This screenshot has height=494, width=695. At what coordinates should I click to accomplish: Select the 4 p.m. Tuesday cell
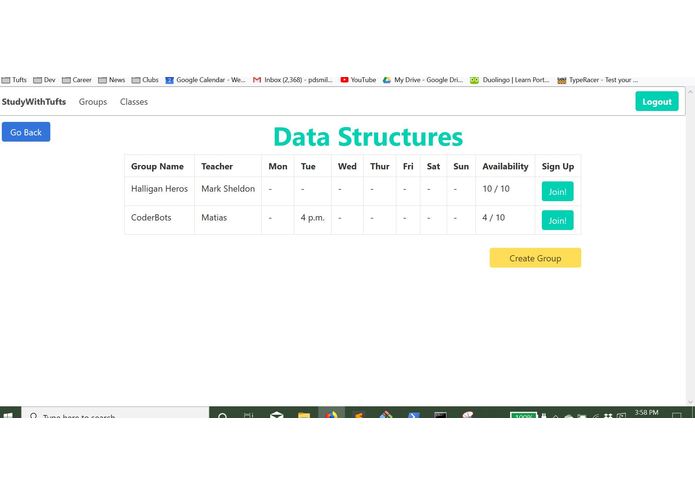(312, 220)
